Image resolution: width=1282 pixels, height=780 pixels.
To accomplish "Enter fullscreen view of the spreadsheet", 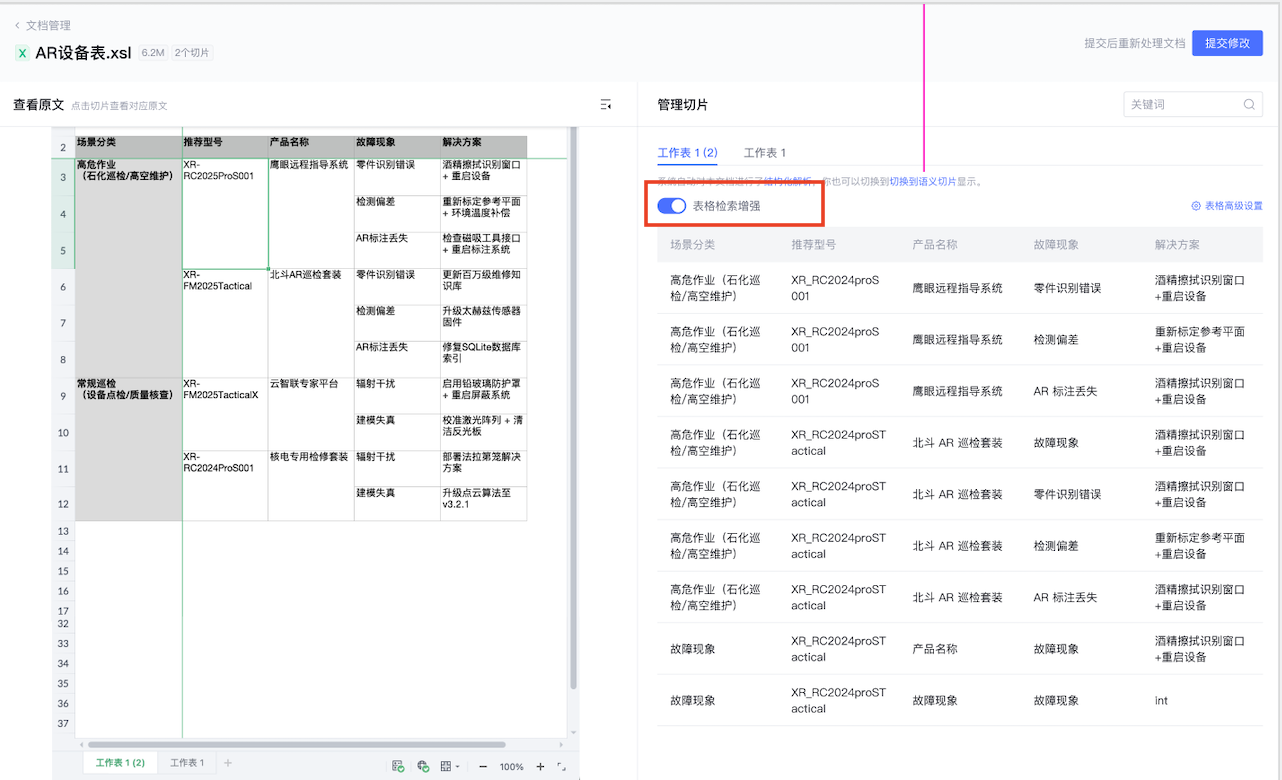I will click(x=561, y=766).
